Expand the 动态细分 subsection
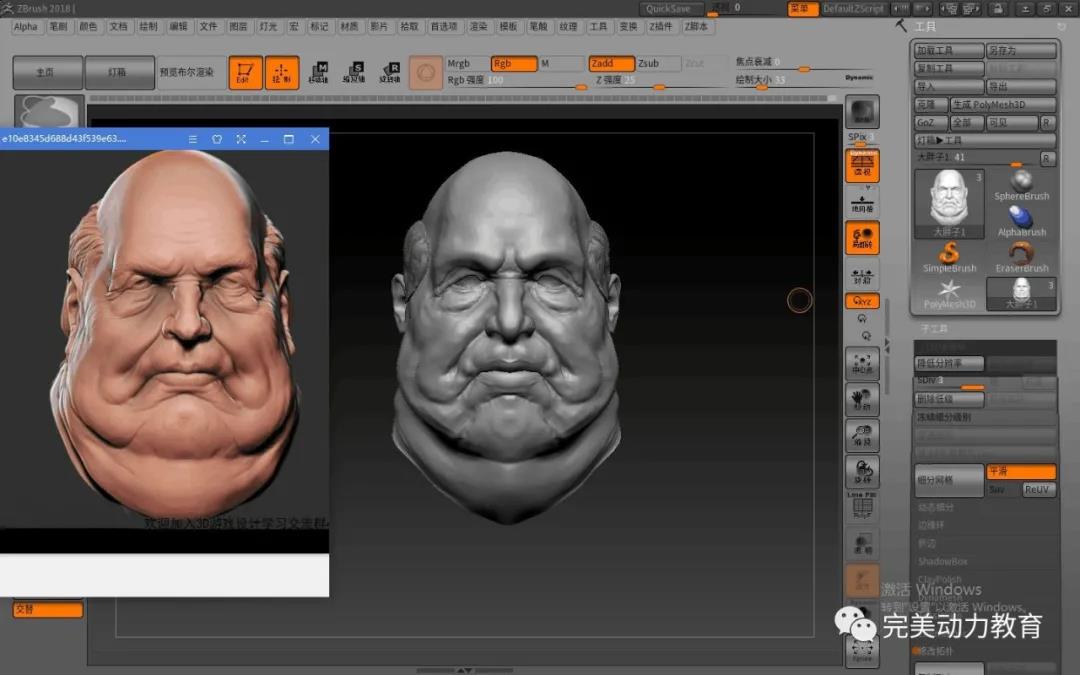 click(937, 508)
